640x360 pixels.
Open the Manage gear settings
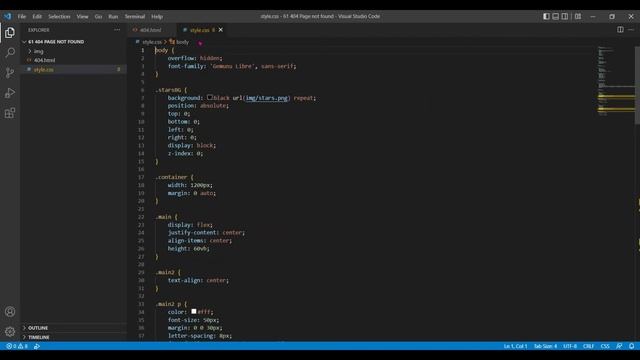10,331
